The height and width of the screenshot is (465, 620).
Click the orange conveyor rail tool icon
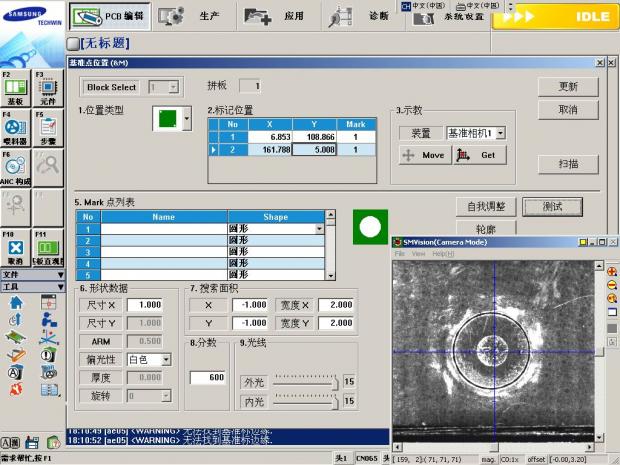(x=16, y=355)
